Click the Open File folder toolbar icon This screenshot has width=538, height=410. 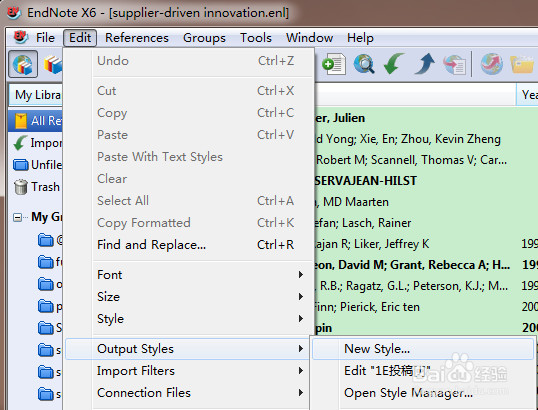coord(522,64)
